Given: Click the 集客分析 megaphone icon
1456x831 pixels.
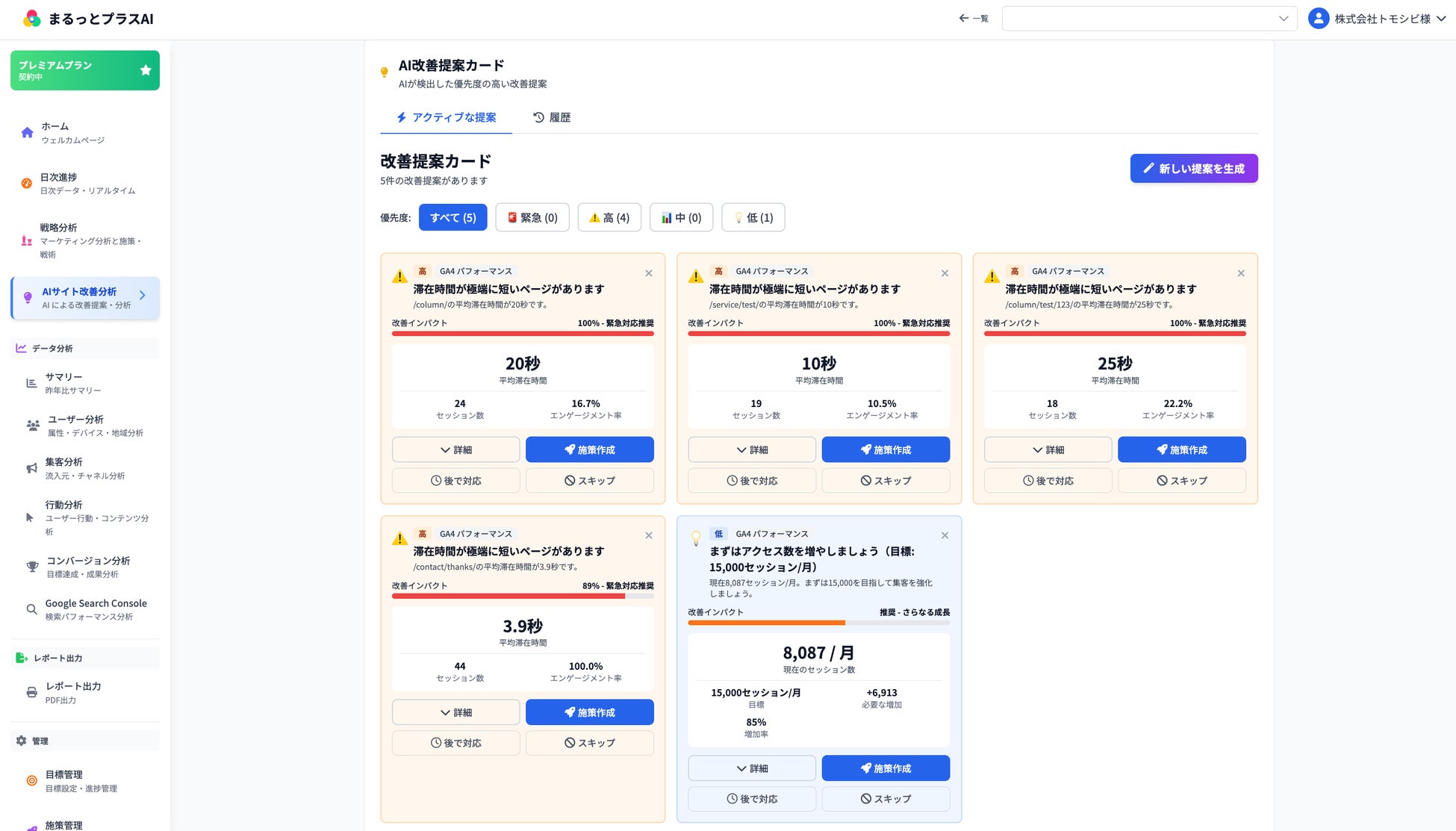Looking at the screenshot, I should point(31,468).
